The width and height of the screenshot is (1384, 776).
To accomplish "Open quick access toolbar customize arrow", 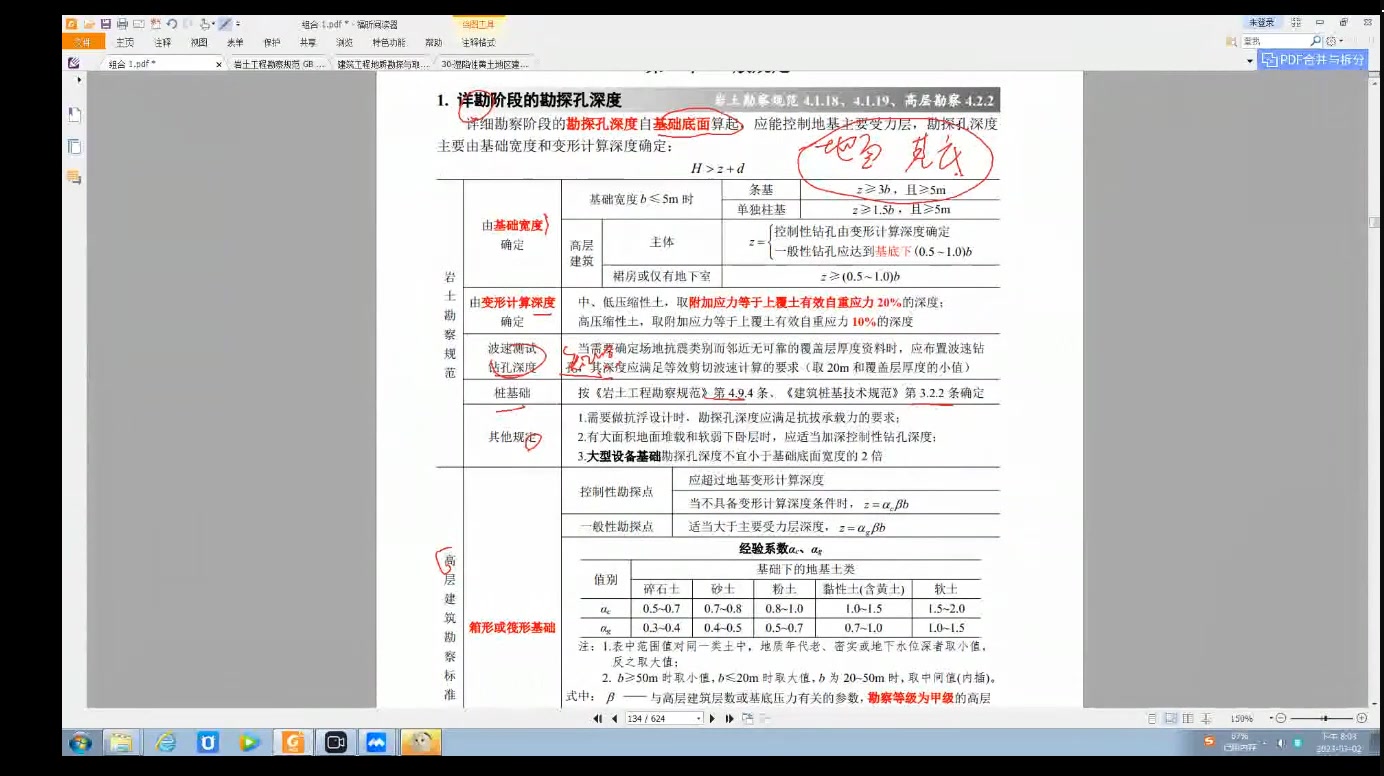I will [x=238, y=23].
